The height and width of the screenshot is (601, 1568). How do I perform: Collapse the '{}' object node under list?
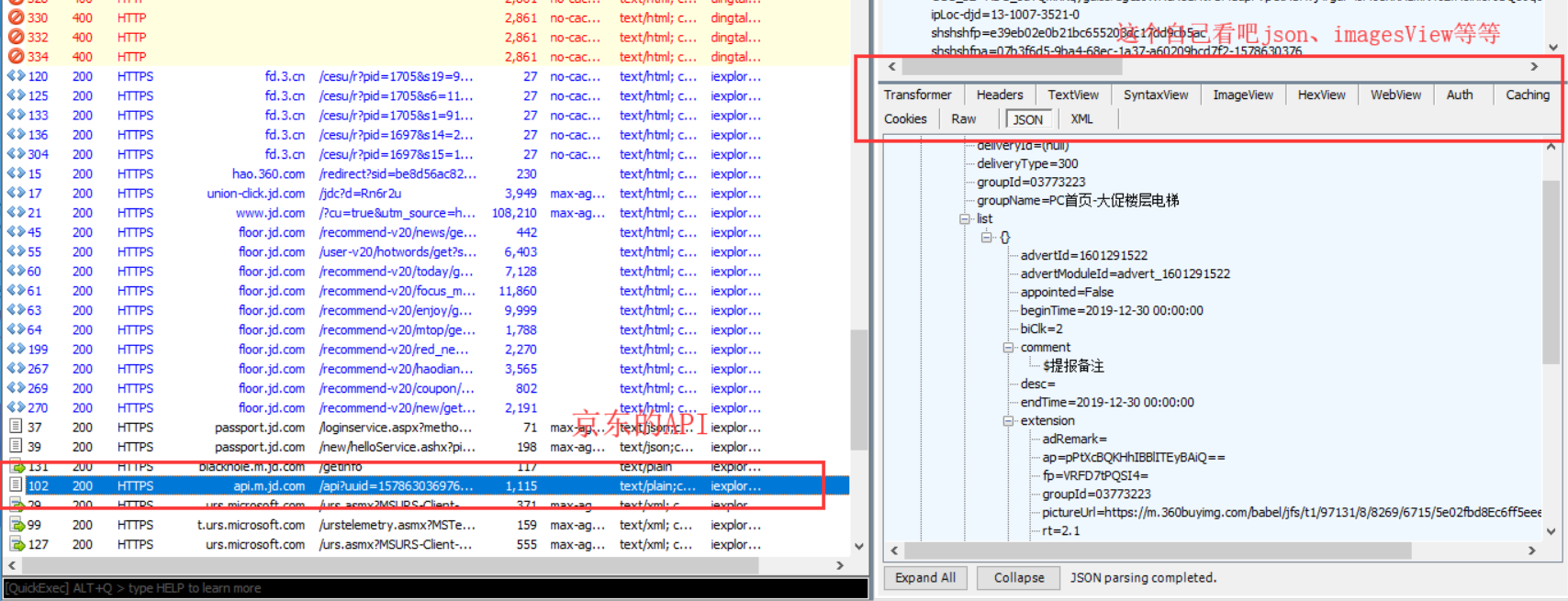(x=987, y=238)
